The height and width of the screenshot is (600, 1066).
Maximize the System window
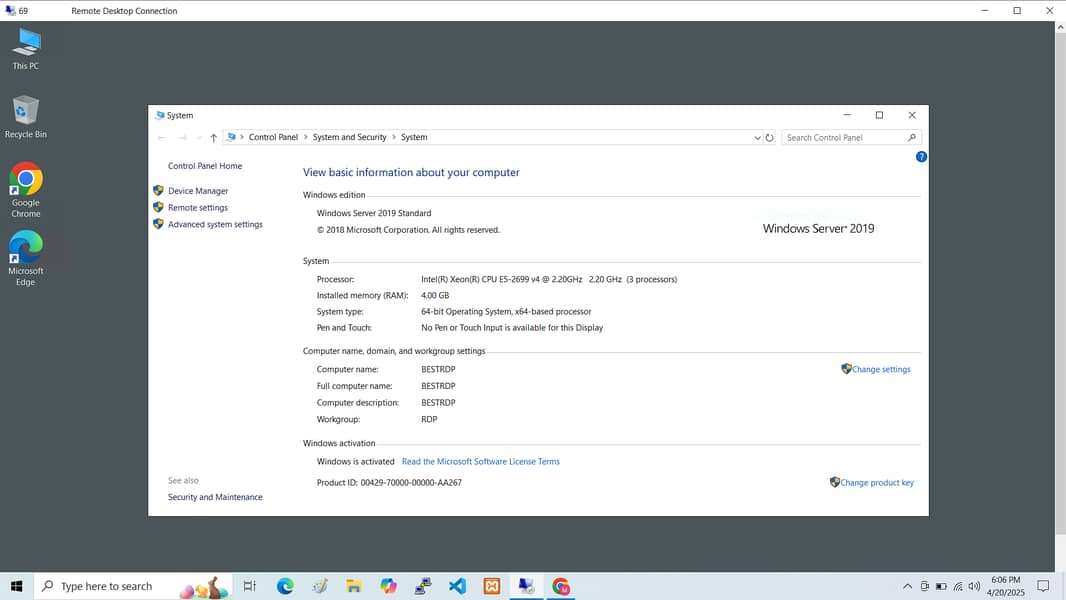(879, 116)
